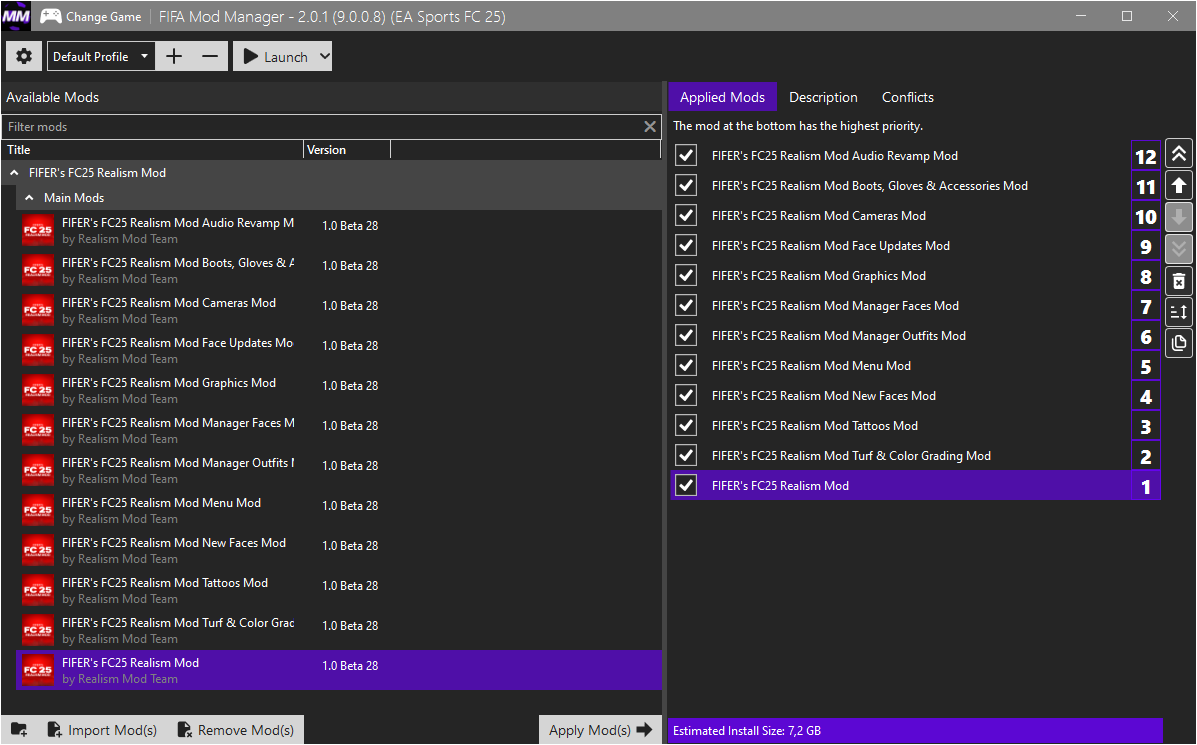Viewport: 1197px width, 745px height.
Task: Move selected mod up one position
Action: [1179, 185]
